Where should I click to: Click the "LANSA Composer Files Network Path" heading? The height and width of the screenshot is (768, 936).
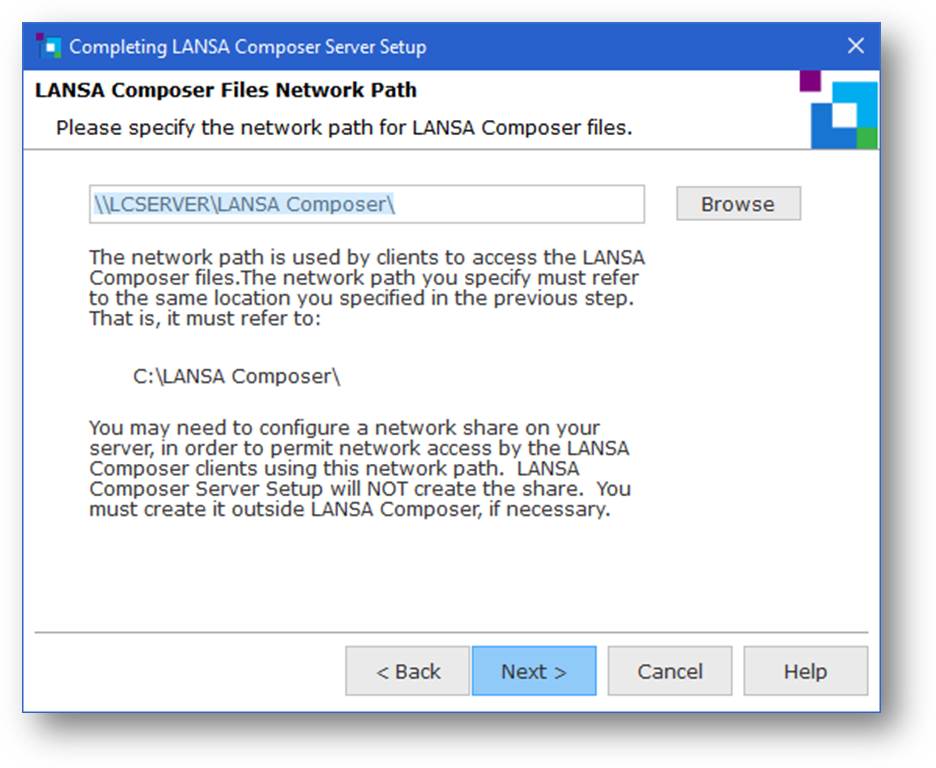[226, 91]
